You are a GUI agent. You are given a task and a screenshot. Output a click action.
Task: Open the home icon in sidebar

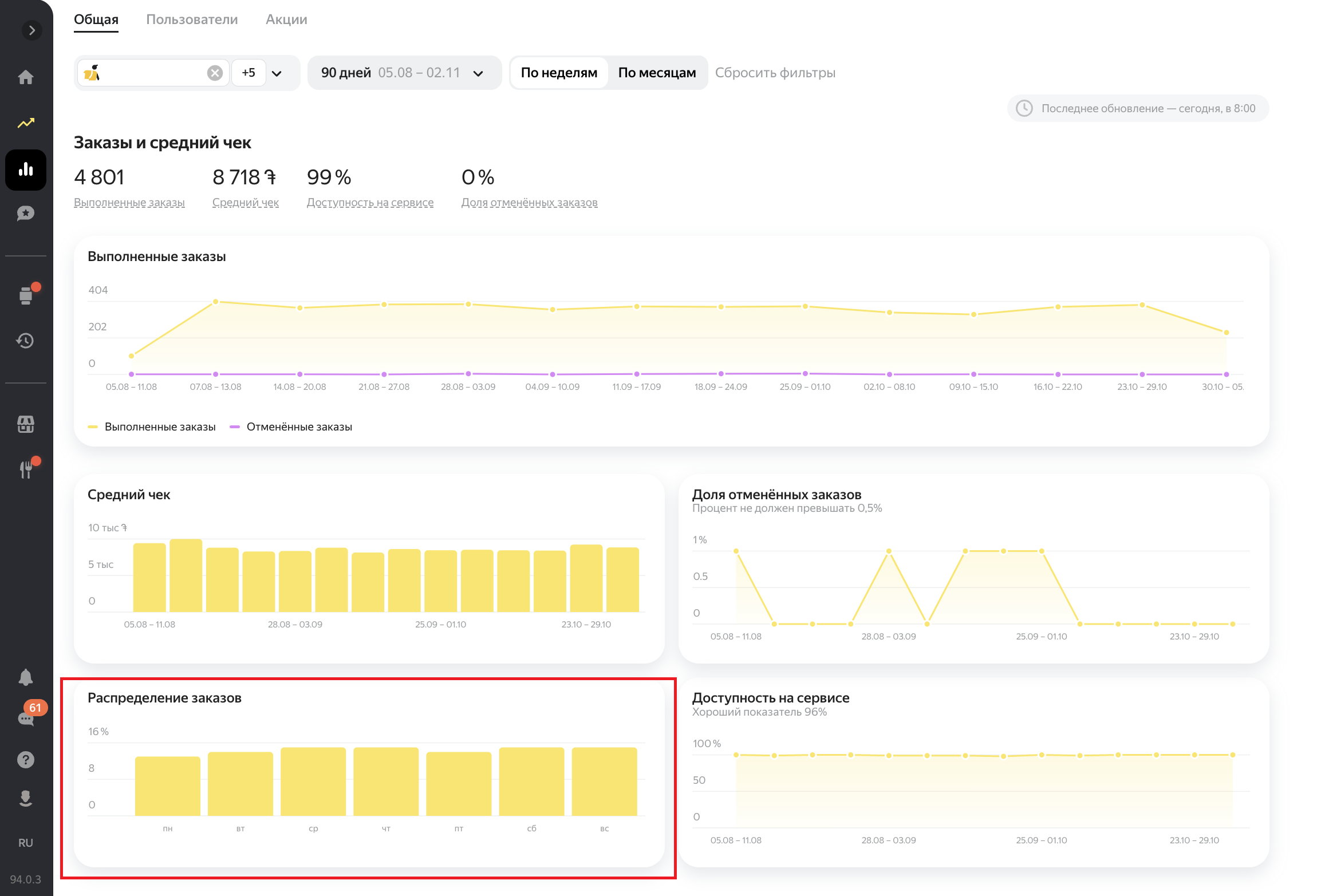[26, 77]
